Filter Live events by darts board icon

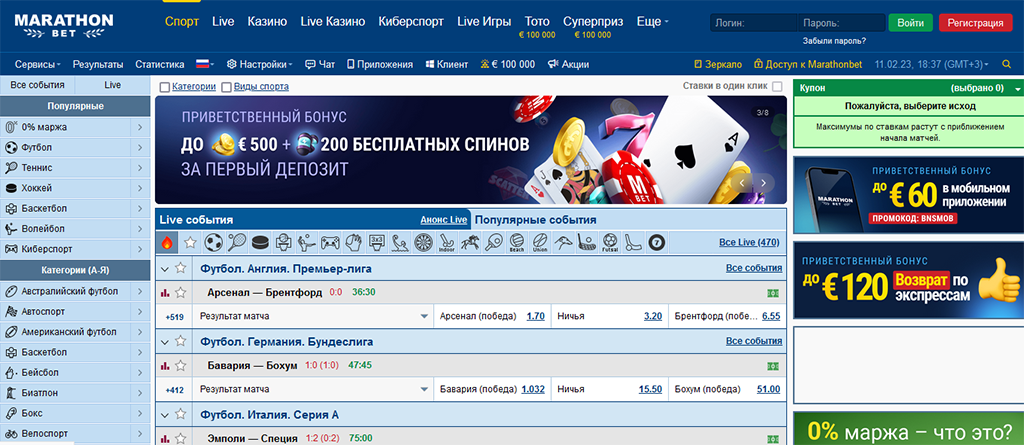pyautogui.click(x=423, y=242)
